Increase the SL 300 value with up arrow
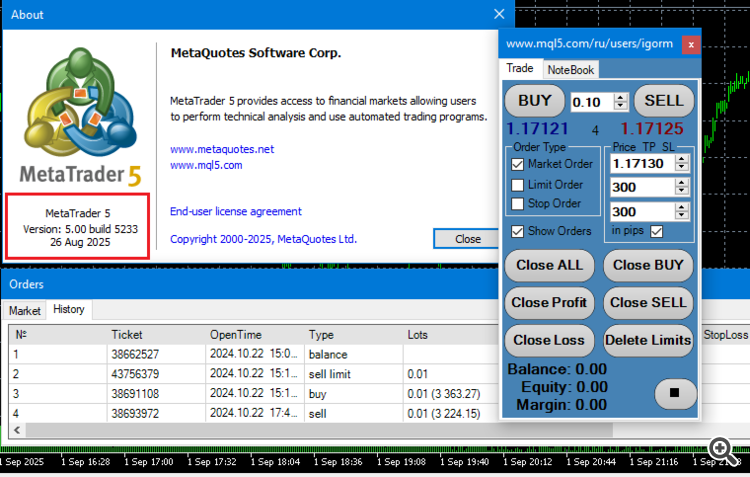 click(682, 207)
